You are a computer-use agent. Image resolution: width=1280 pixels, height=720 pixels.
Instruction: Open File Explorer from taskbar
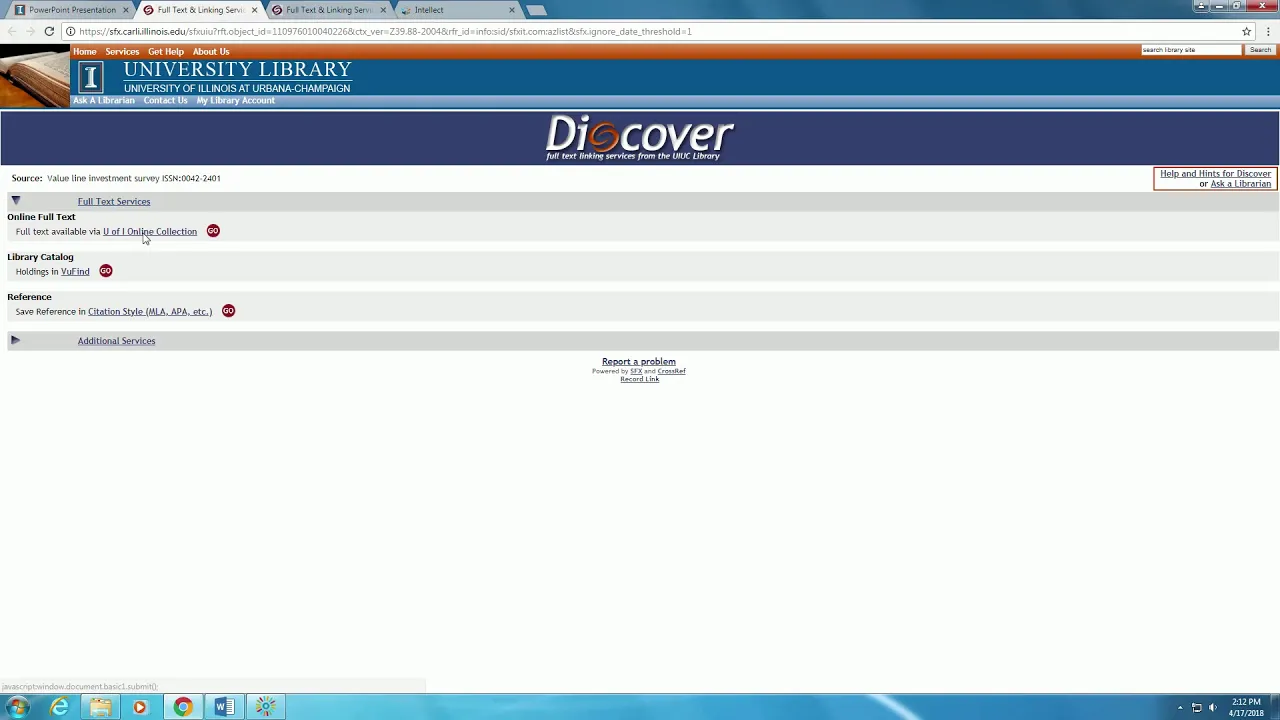[x=100, y=707]
